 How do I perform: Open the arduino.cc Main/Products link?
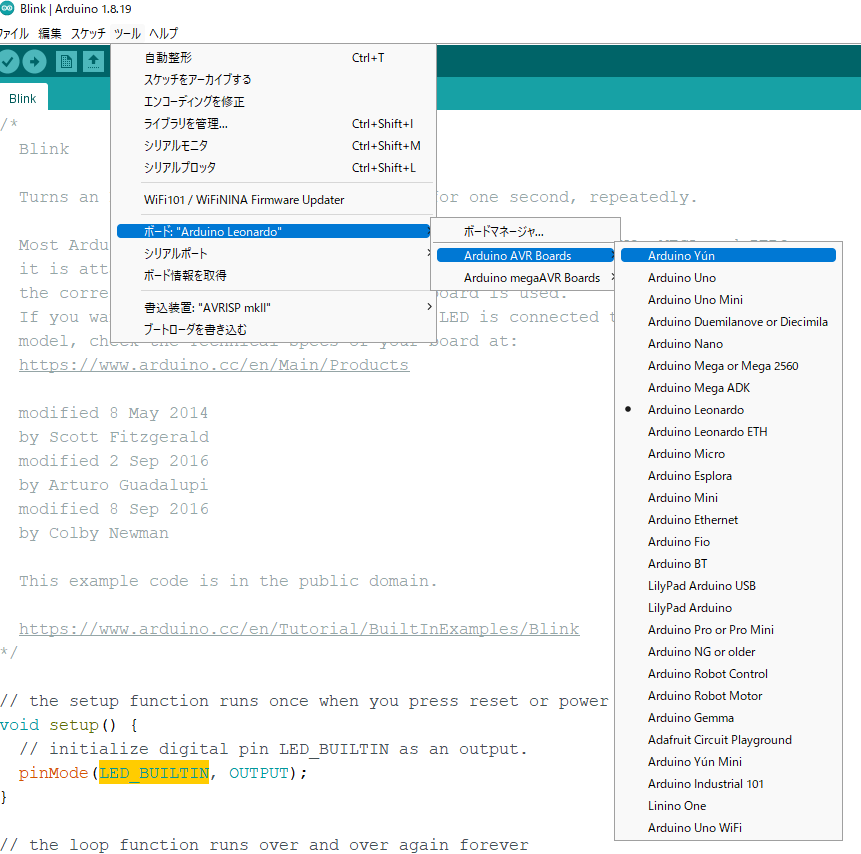(213, 365)
